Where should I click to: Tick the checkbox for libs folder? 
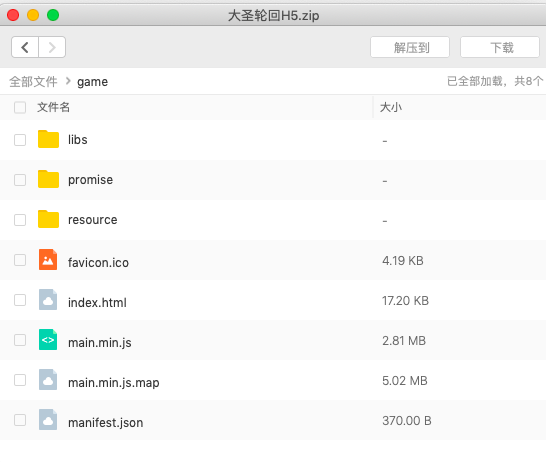20,140
